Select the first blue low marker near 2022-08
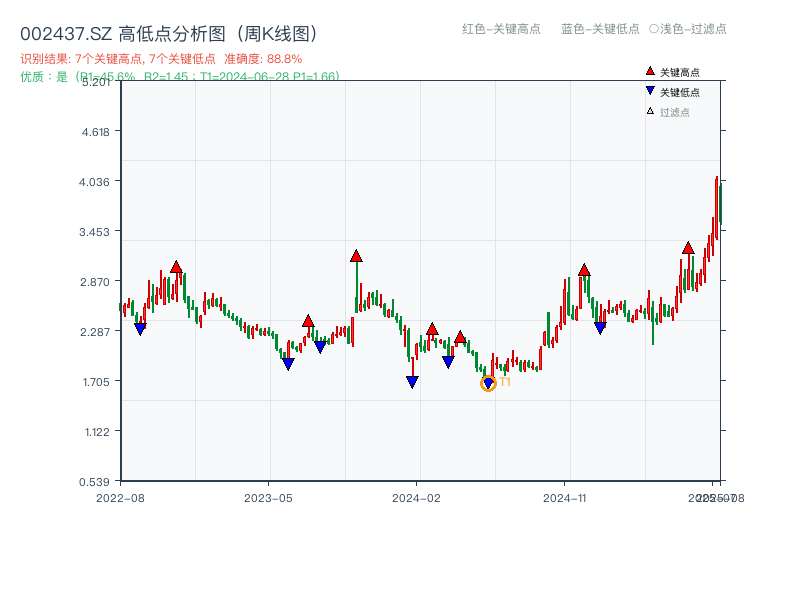This screenshot has width=800, height=600. coord(140,329)
